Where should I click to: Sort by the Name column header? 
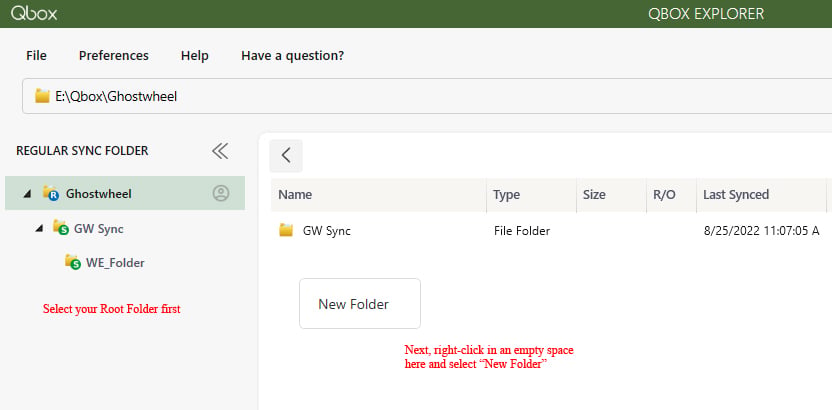click(378, 195)
